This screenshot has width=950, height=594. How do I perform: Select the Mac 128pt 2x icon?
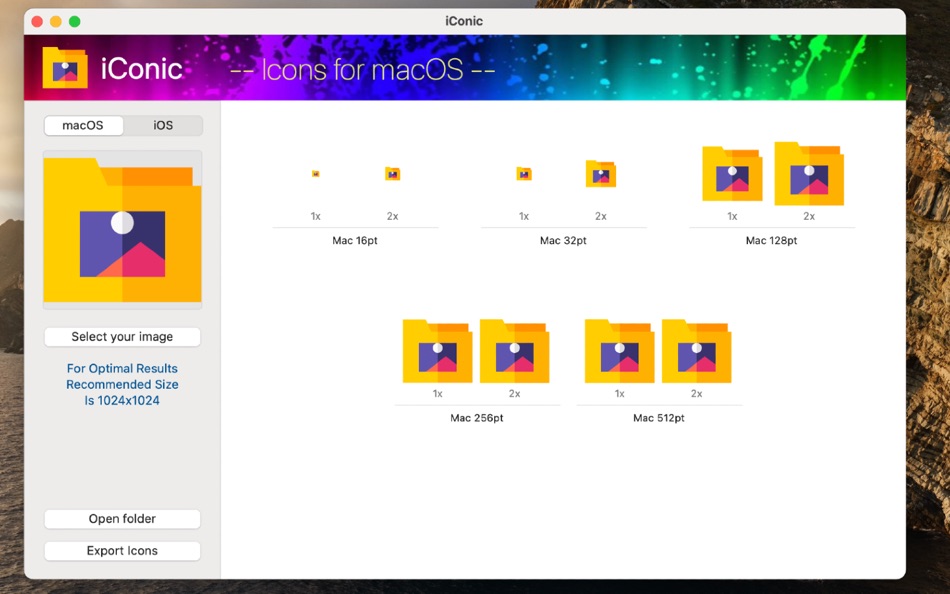click(x=809, y=174)
